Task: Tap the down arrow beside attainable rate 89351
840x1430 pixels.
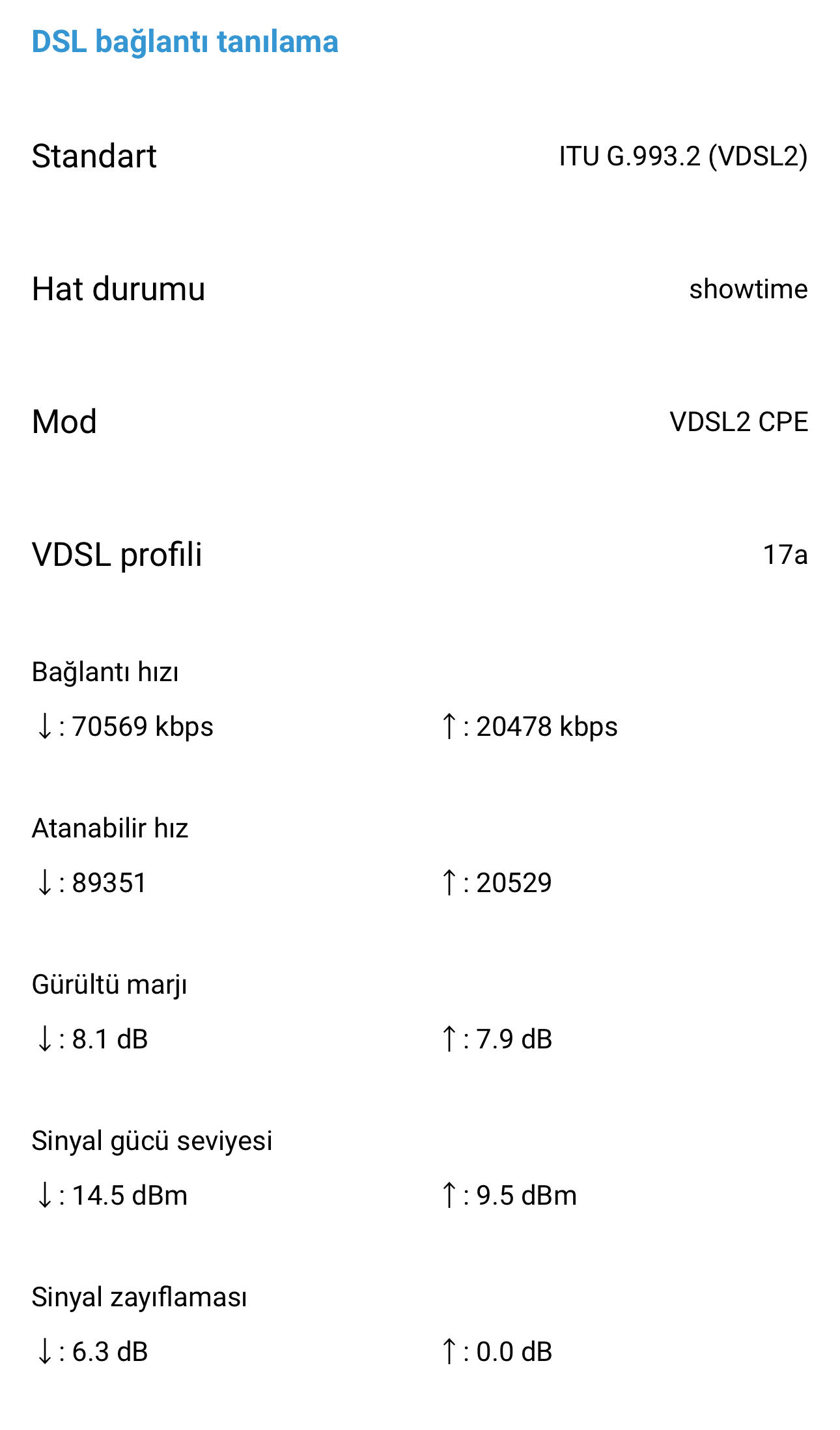Action: [x=44, y=882]
